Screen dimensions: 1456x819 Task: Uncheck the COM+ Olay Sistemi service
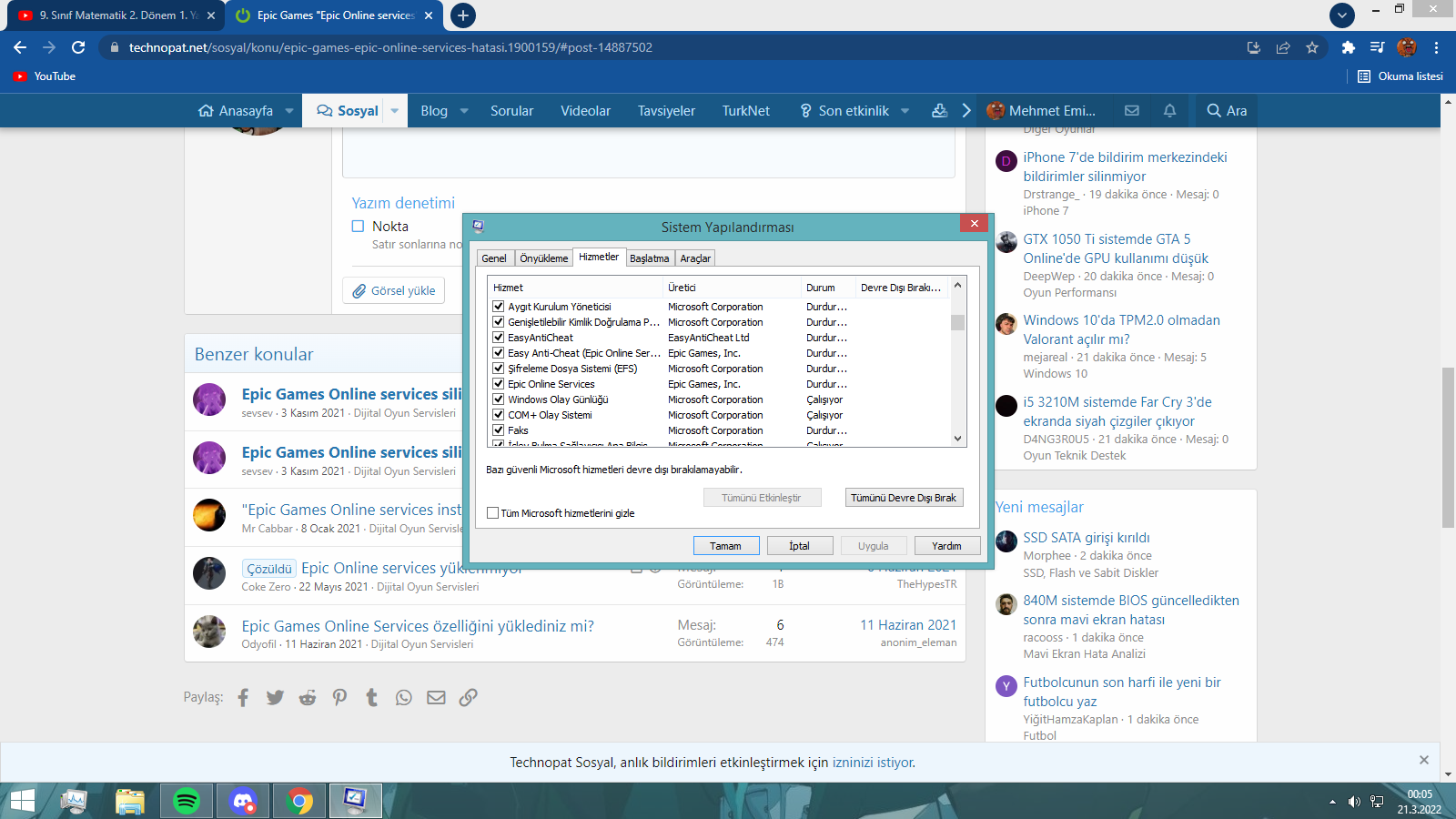(x=498, y=415)
